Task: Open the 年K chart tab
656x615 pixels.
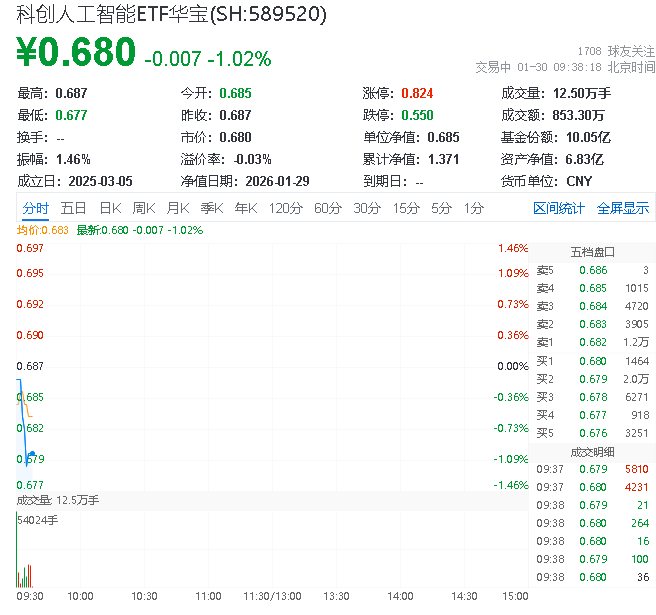Action: point(246,208)
